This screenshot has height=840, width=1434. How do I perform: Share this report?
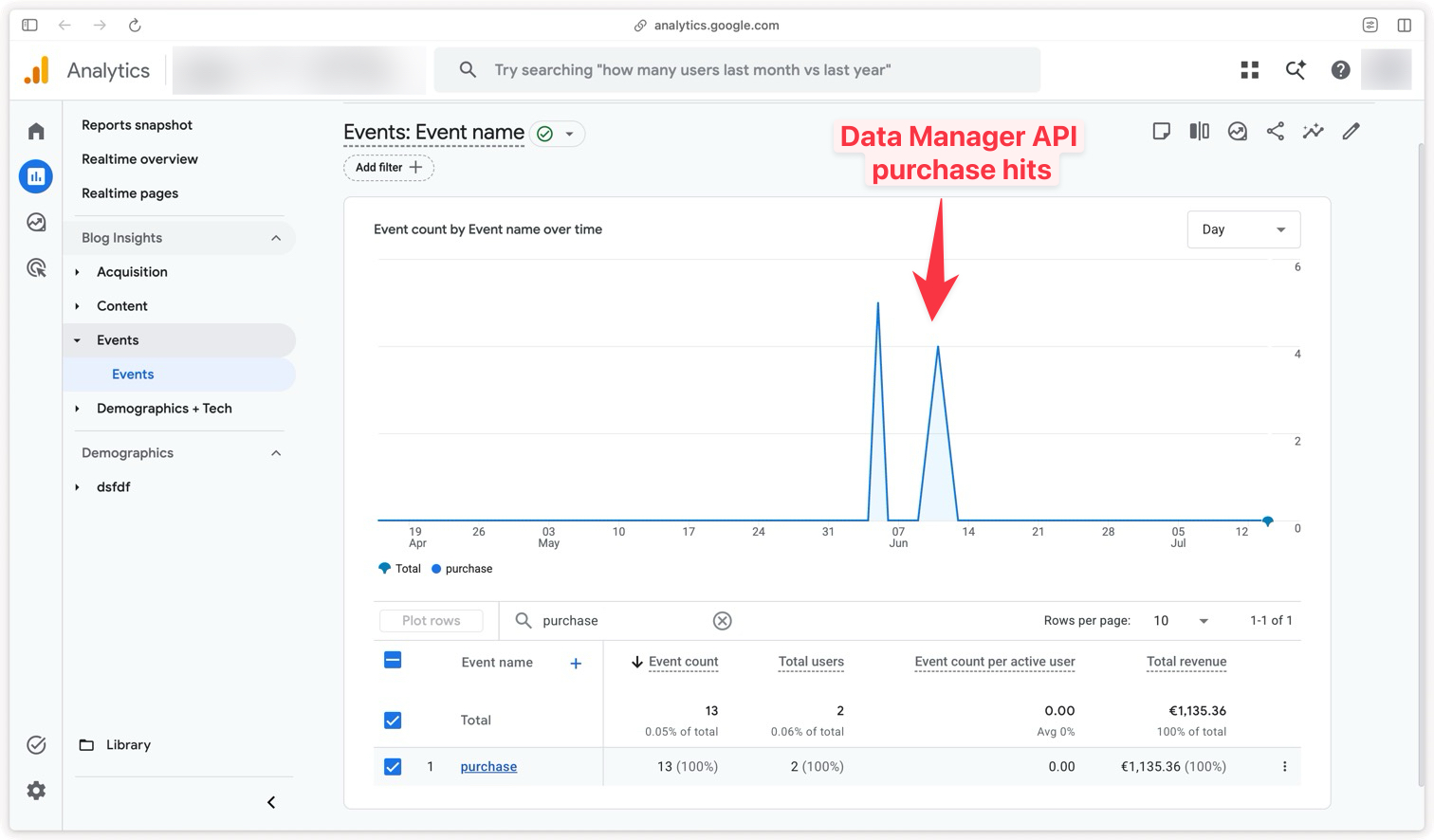point(1276,132)
